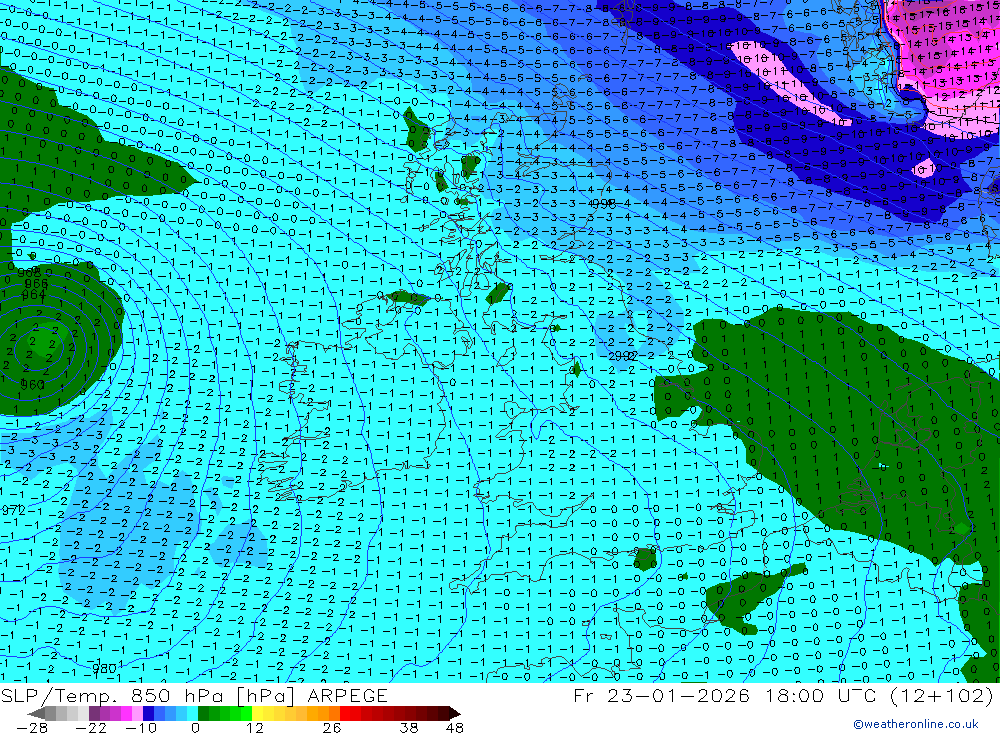Click the 18:00 UTC time label

823,695
